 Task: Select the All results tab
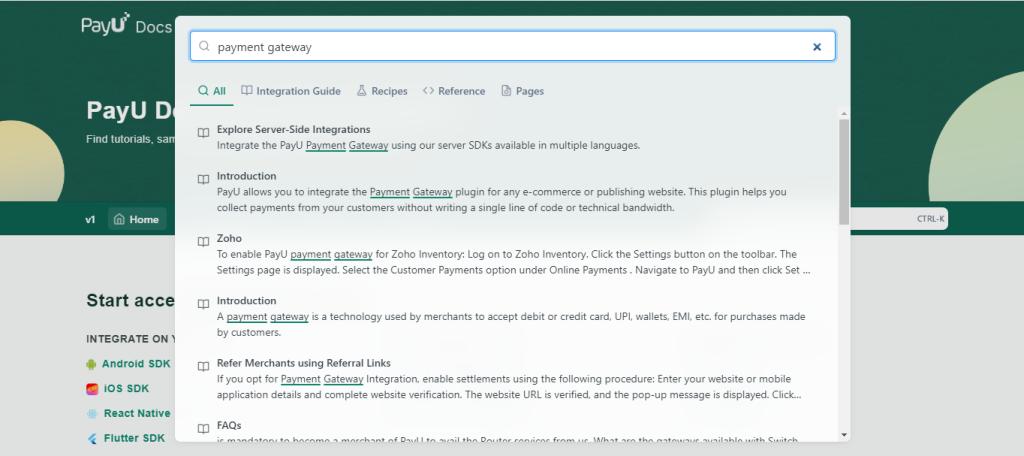point(212,91)
